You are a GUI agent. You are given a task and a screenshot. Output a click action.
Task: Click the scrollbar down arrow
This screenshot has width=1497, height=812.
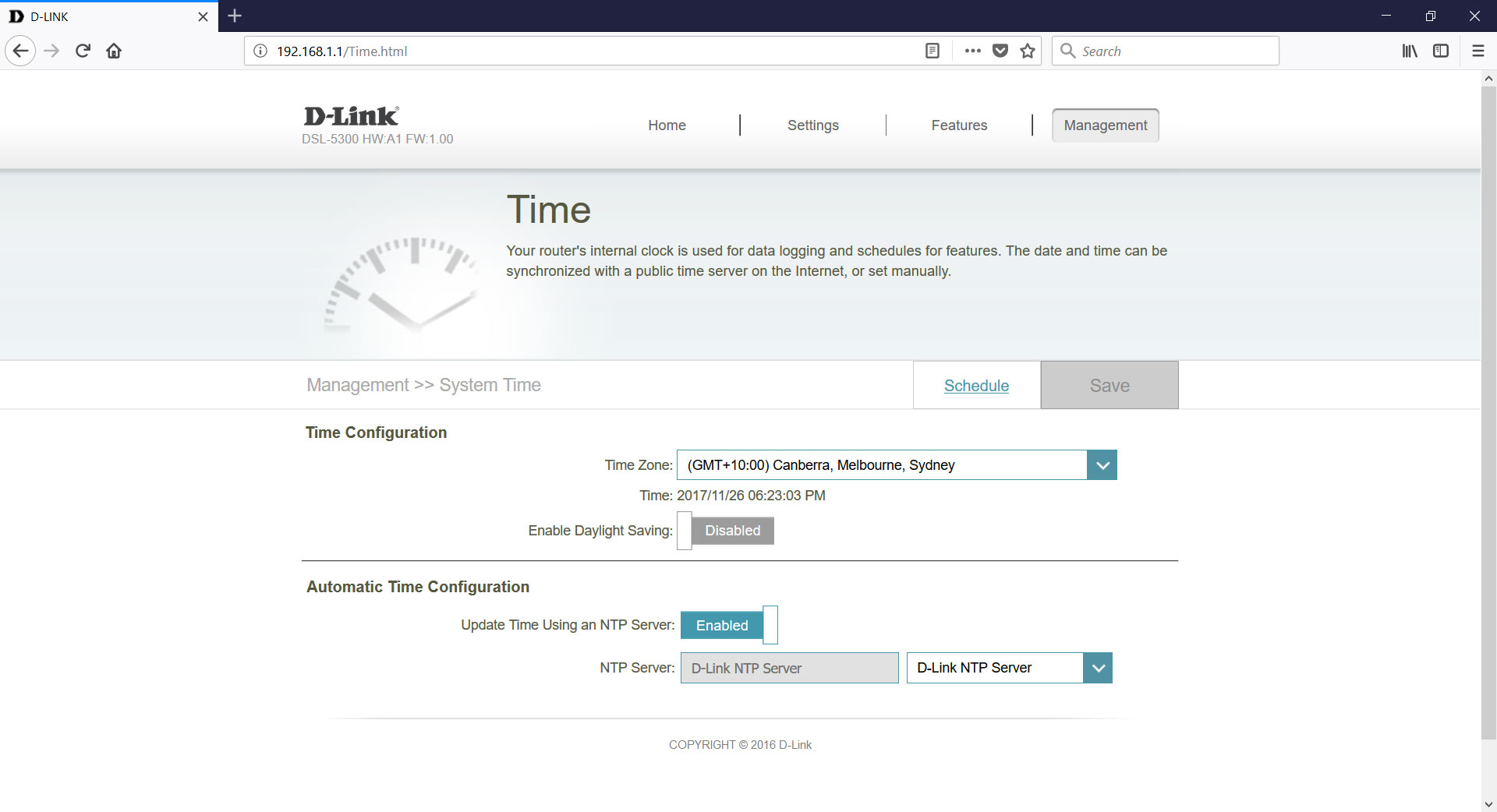click(x=1488, y=804)
